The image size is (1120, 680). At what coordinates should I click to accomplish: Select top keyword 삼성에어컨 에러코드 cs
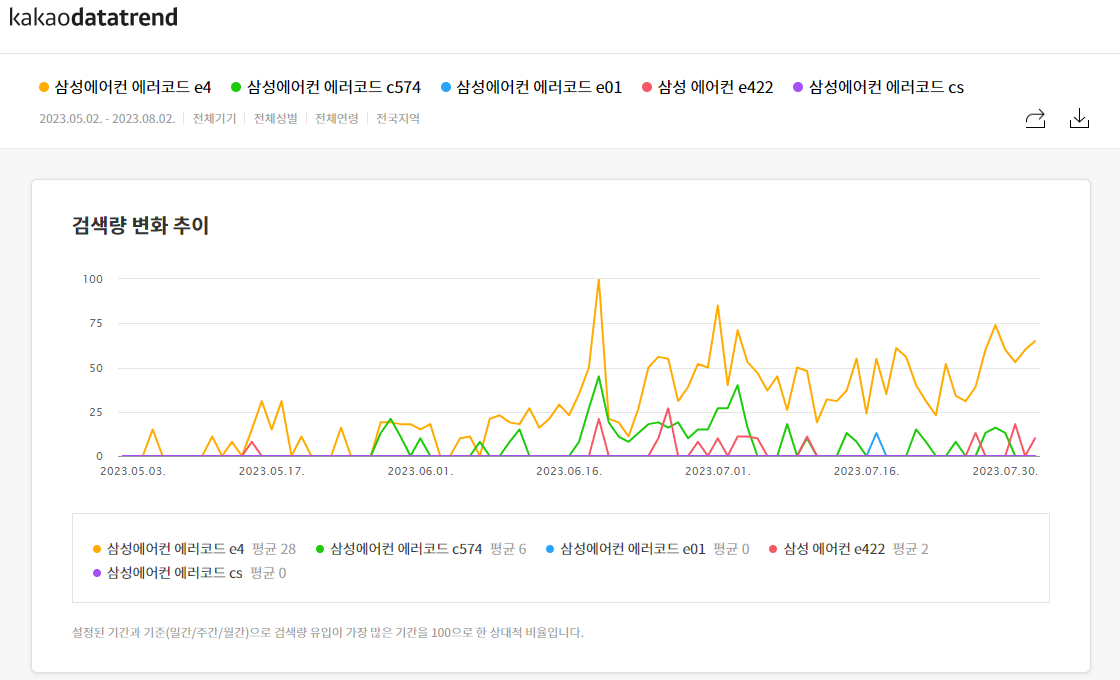[886, 87]
